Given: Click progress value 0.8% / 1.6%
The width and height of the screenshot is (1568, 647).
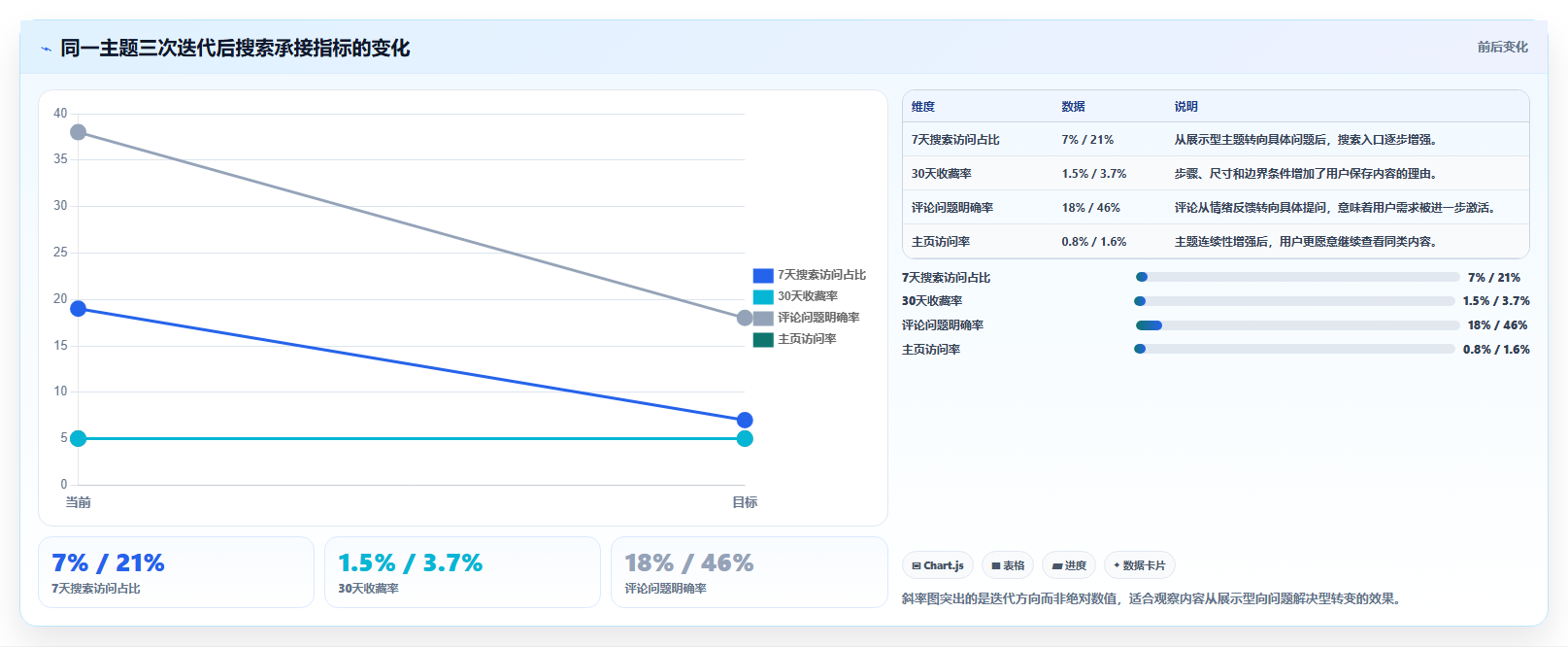Looking at the screenshot, I should pos(1496,350).
